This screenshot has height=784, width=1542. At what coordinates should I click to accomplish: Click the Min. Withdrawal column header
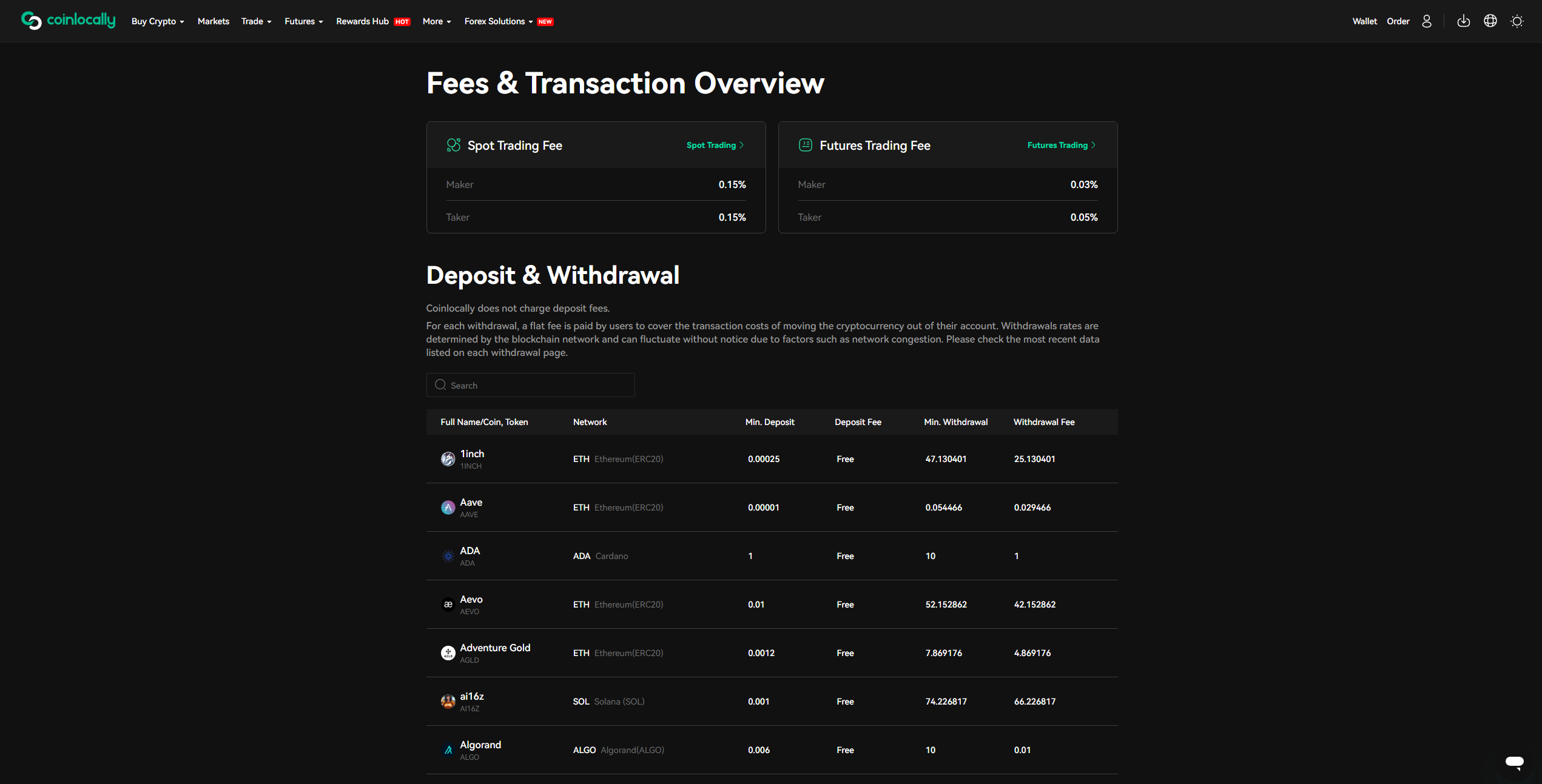[x=955, y=422]
